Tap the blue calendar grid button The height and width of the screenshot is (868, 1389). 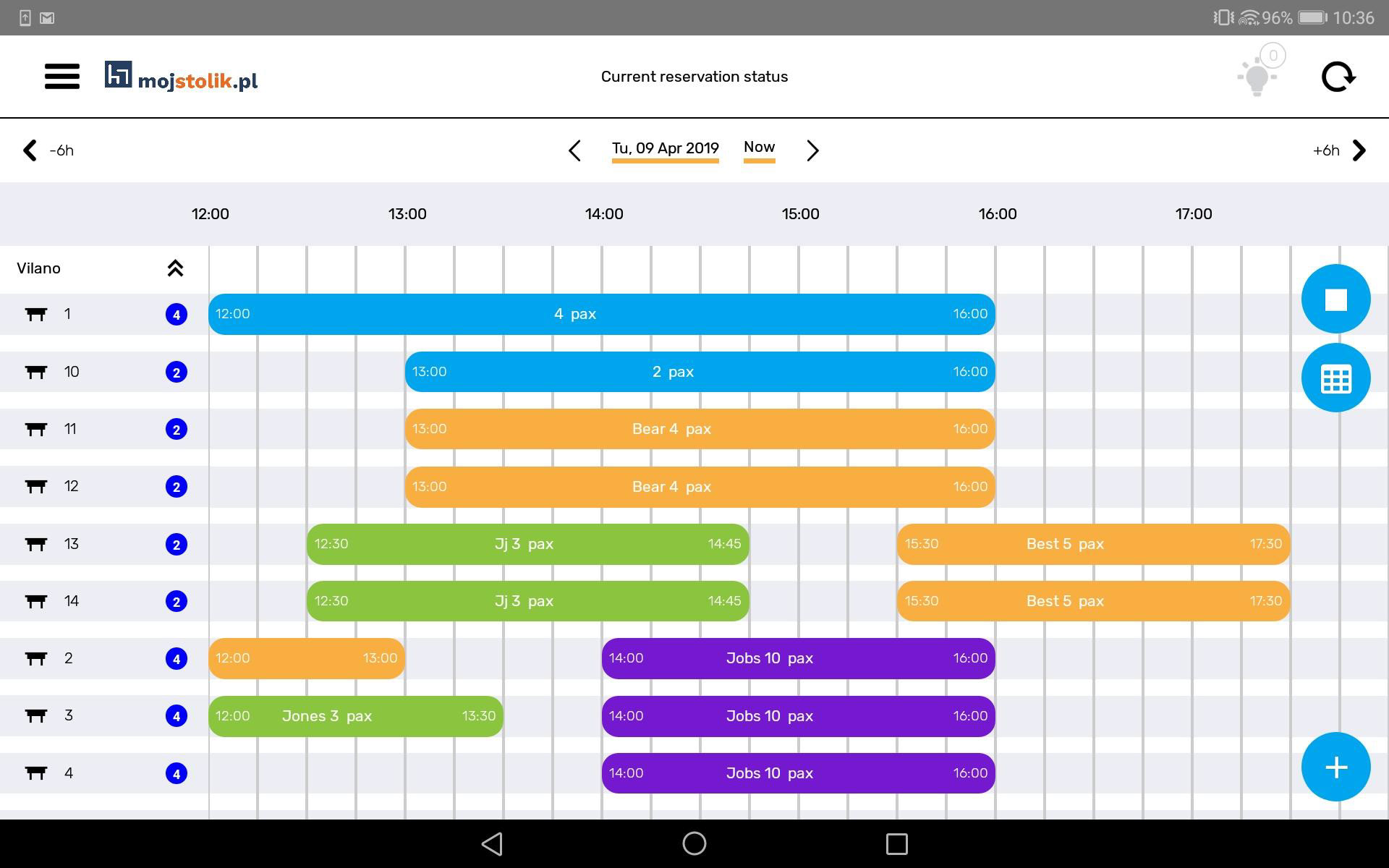point(1335,378)
